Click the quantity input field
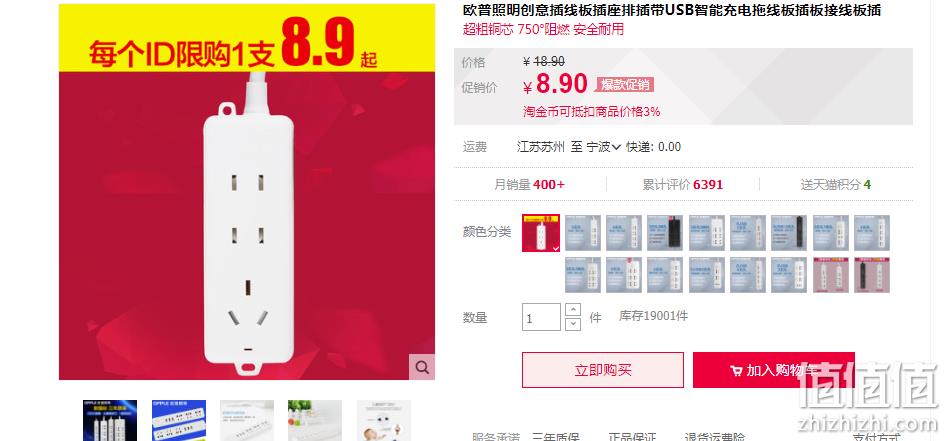 541,317
